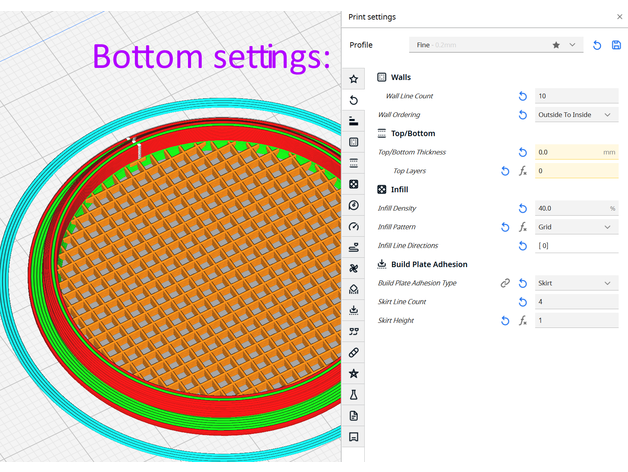Click the link icon for Build Plate Adhesion Type
Image resolution: width=628 pixels, height=472 pixels.
click(x=506, y=283)
